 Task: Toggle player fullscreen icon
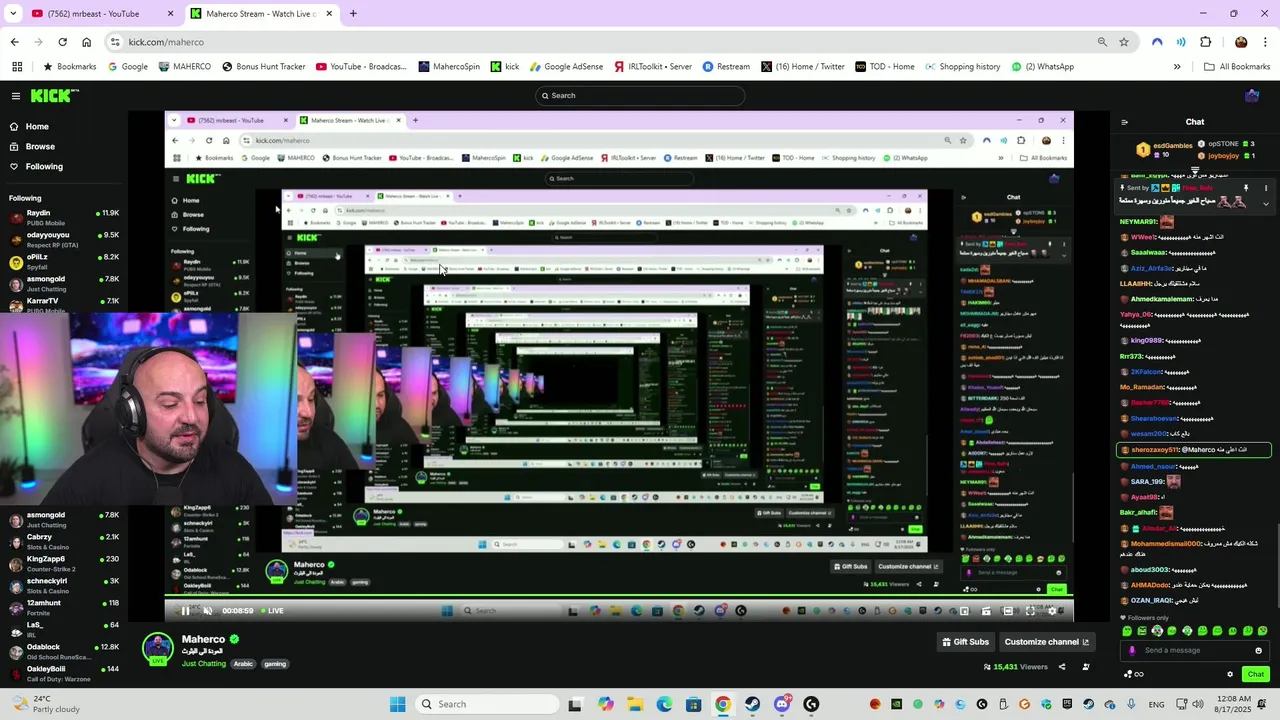1030,611
